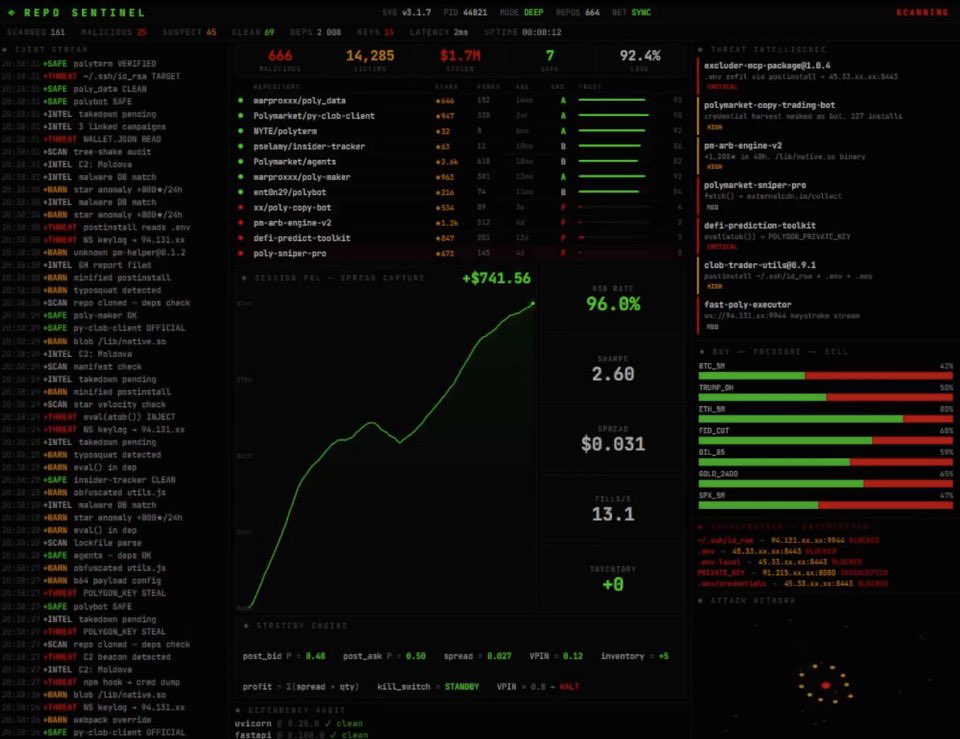This screenshot has width=960, height=739.
Task: Click green status dot for warproxxx/poly_data
Action: 241,100
